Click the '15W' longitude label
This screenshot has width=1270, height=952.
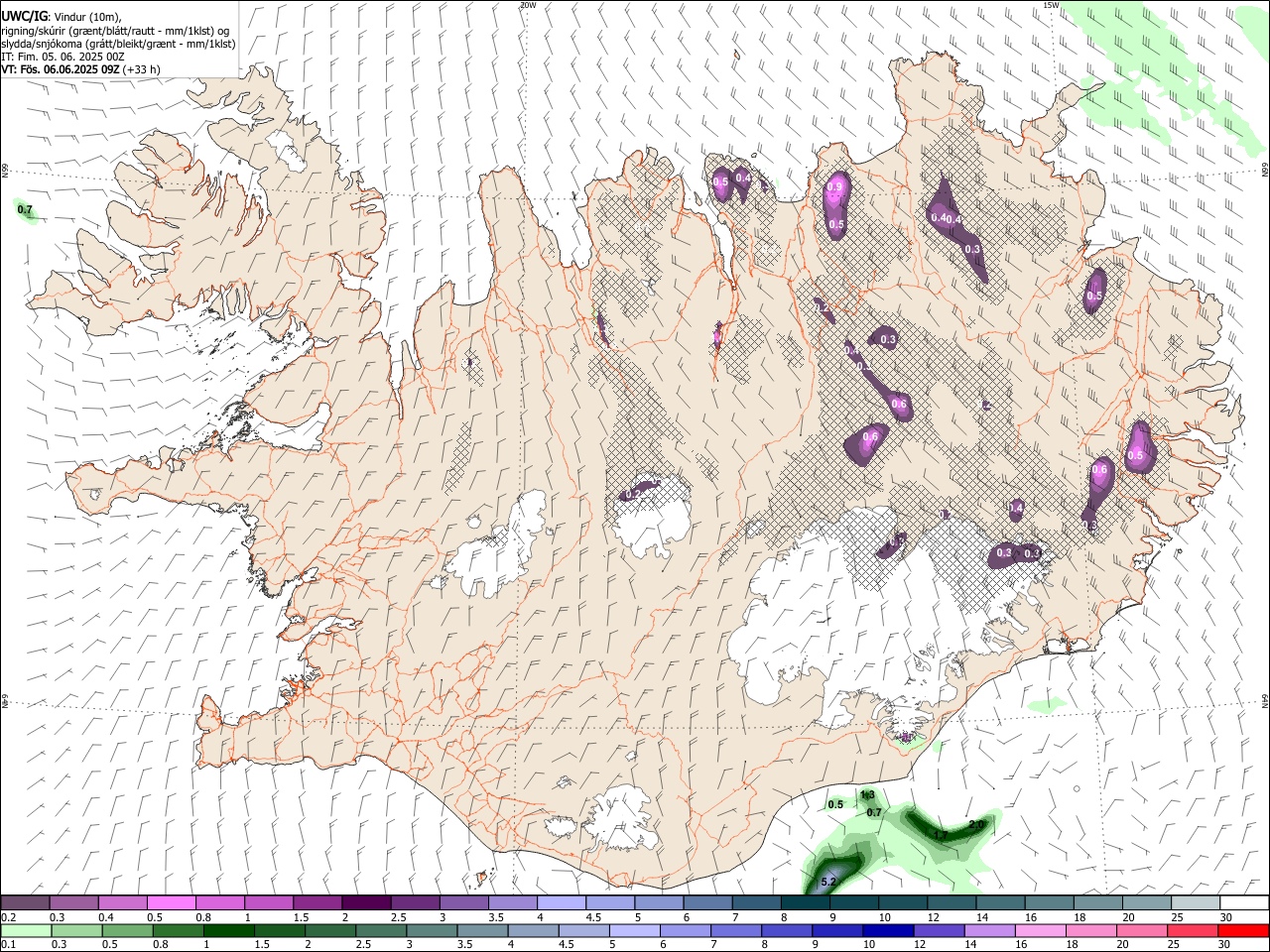(1051, 5)
